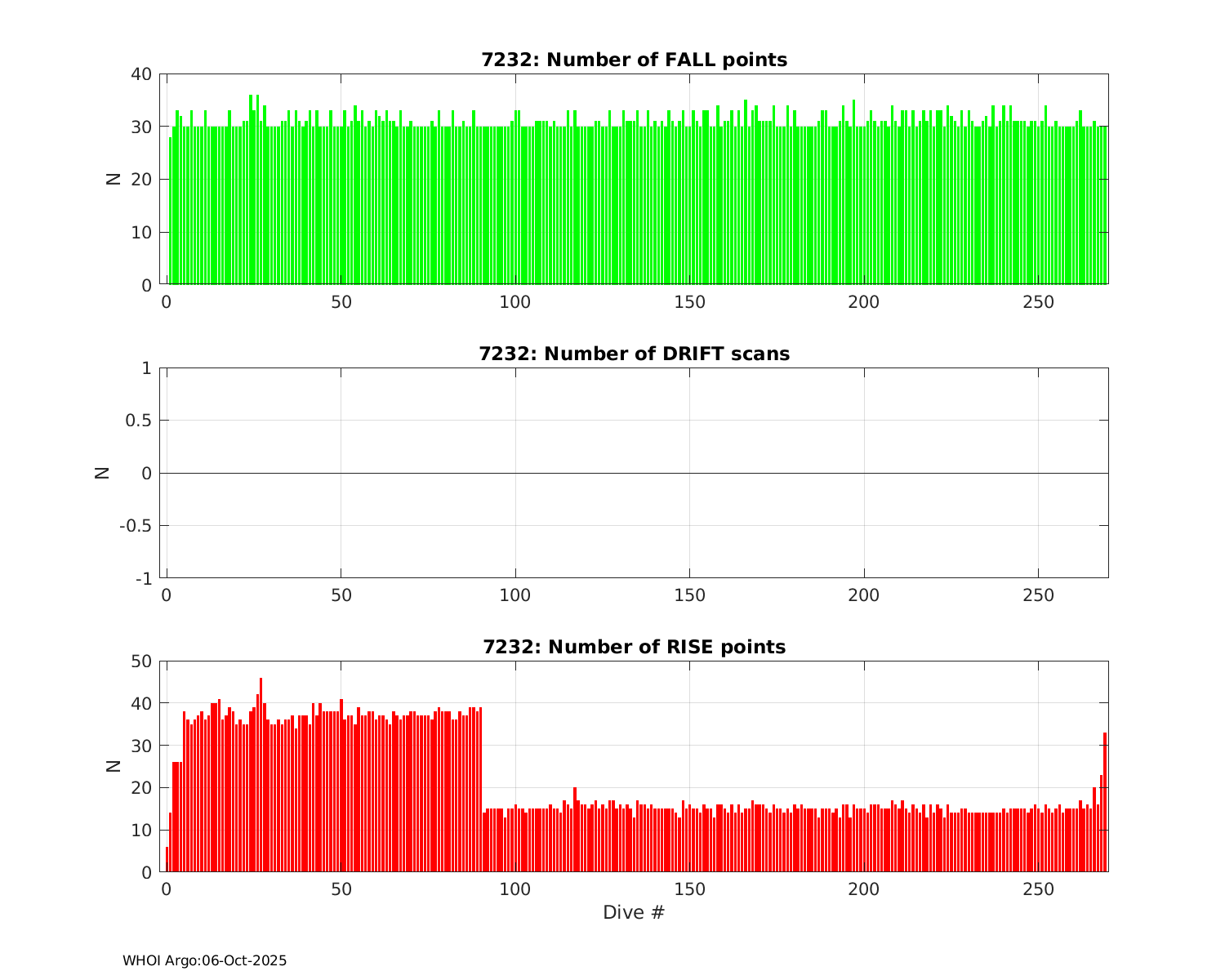Click the y-axis 'N' label of the RISE chart

[114, 766]
